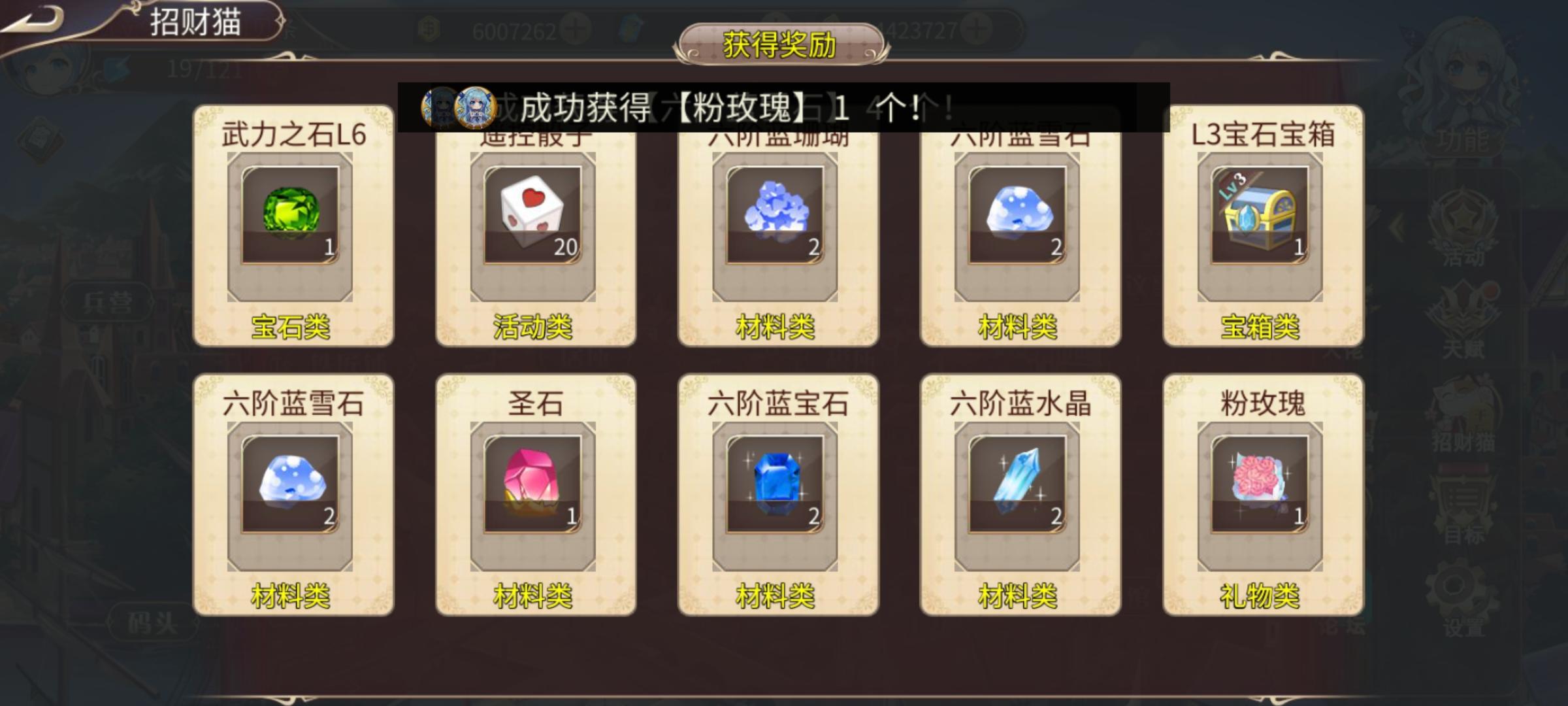The width and height of the screenshot is (1568, 706).
Task: Open the 兵营 barracks label
Action: pos(108,303)
